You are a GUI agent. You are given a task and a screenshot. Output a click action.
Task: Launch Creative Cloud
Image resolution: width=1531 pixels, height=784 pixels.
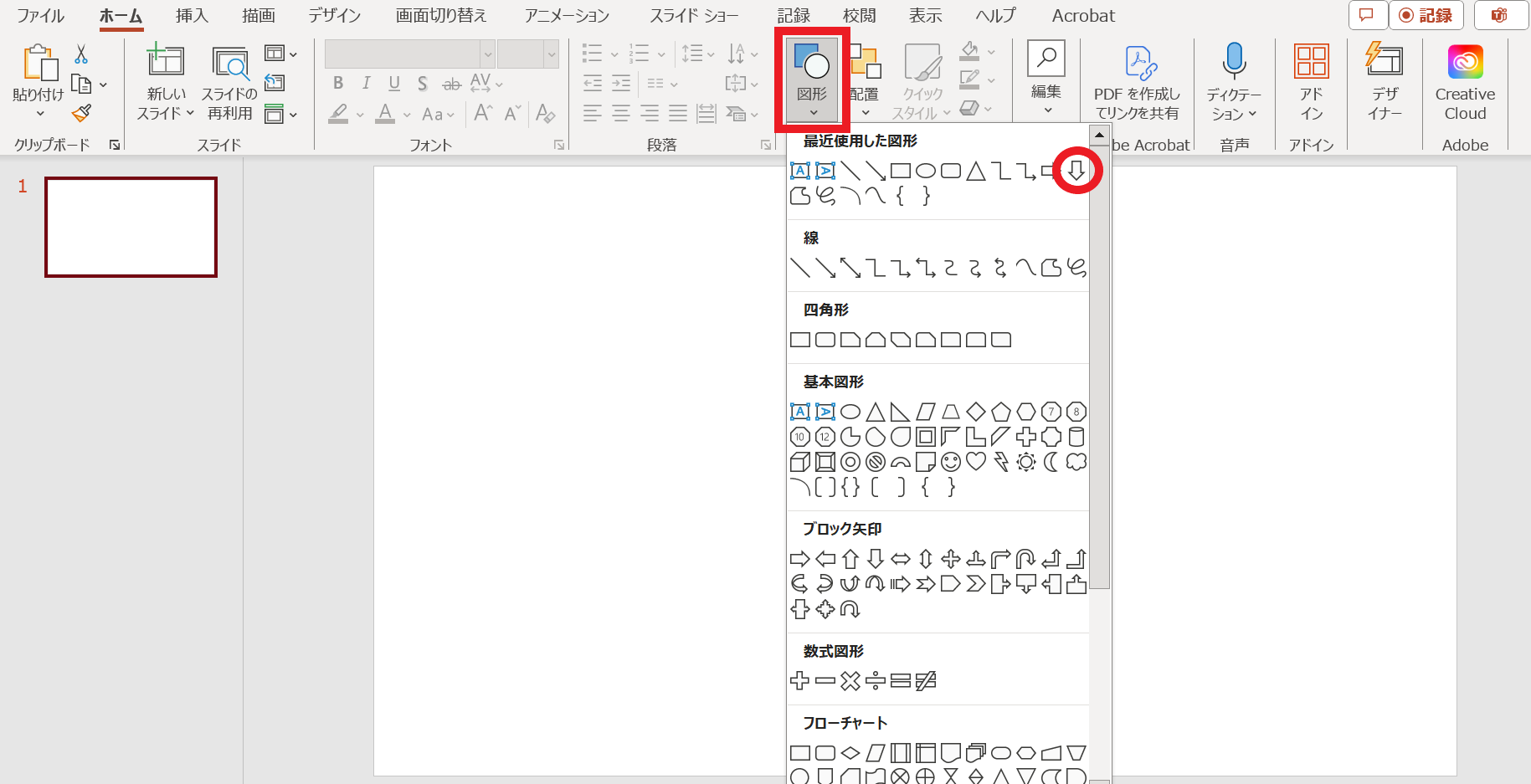pos(1464,61)
